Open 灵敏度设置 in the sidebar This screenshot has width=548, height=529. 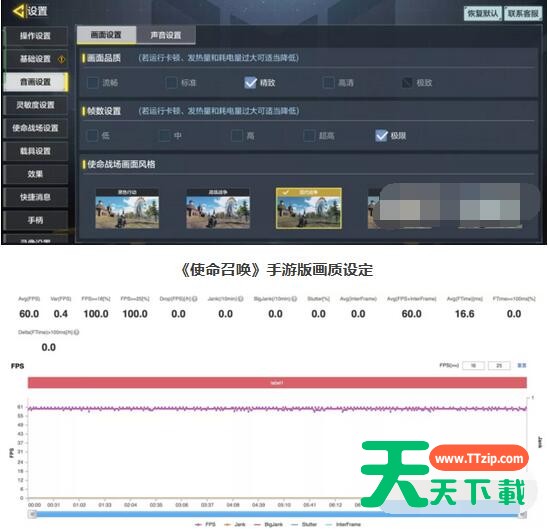click(x=35, y=105)
